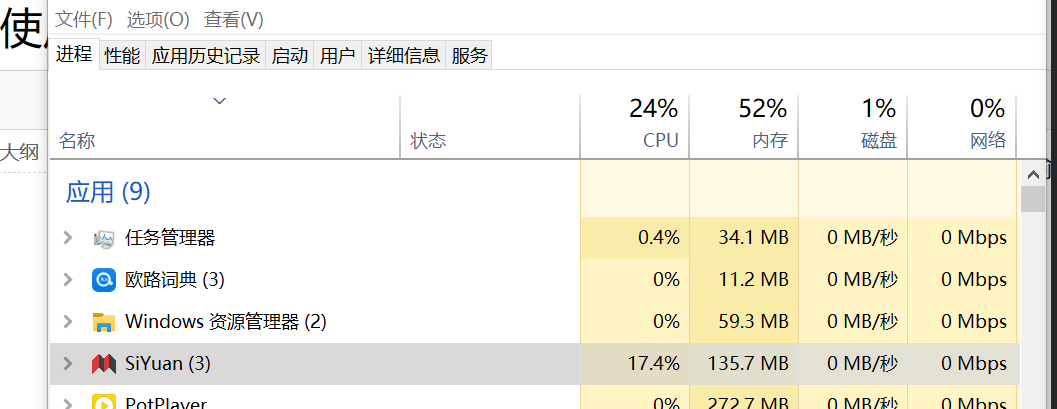
Task: Expand the Windows 资源管理器 process group
Action: 68,322
